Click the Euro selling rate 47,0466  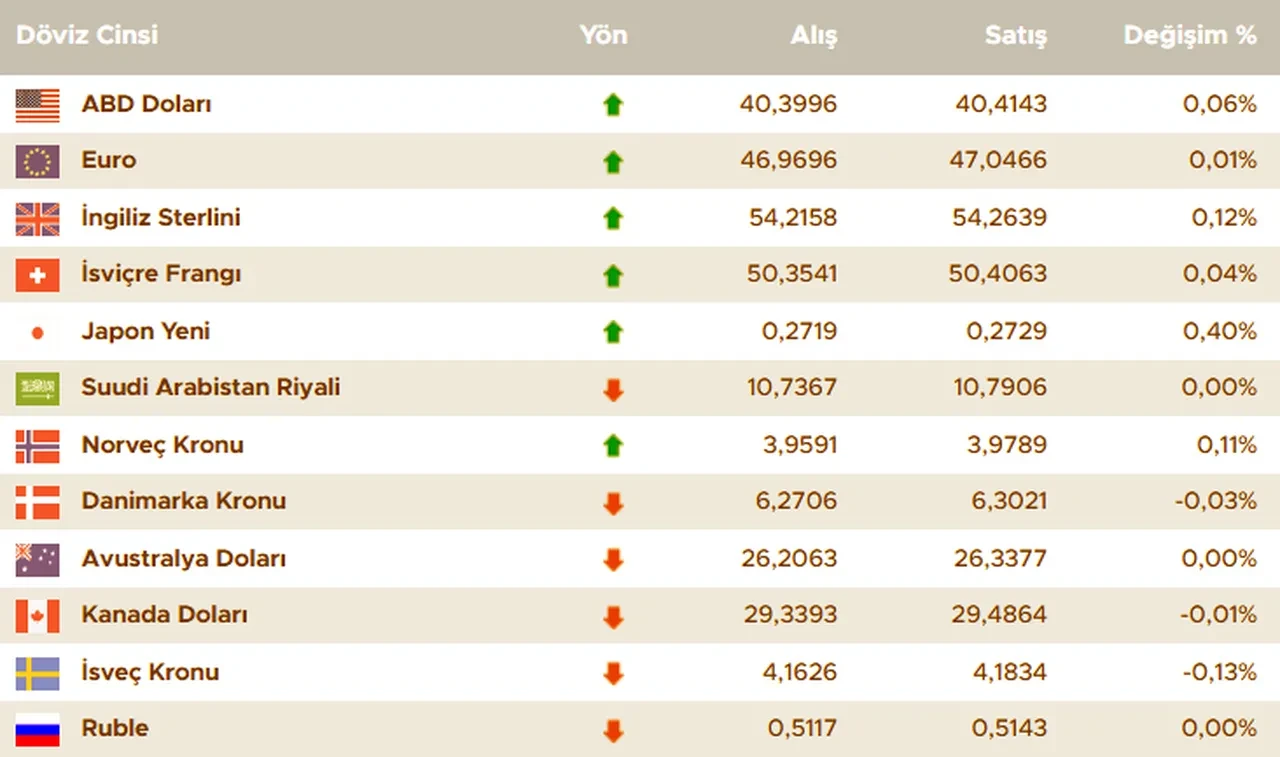(x=997, y=160)
